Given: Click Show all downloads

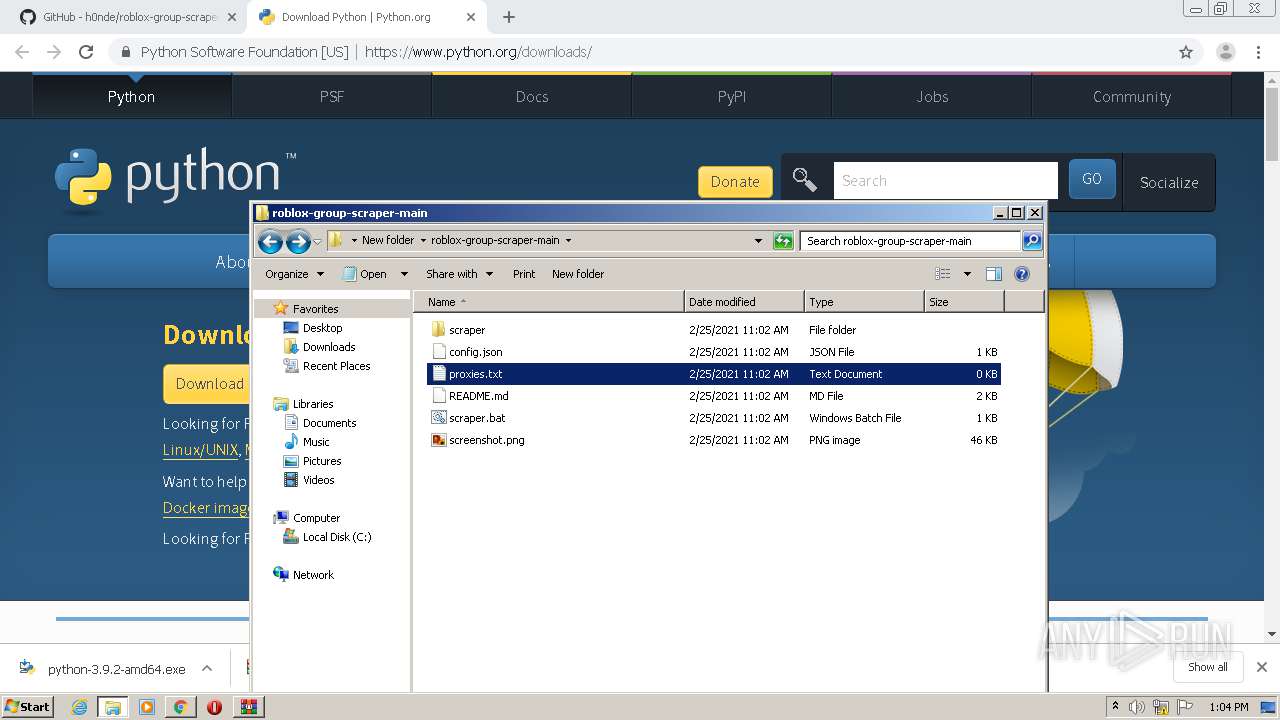Looking at the screenshot, I should pyautogui.click(x=1208, y=667).
